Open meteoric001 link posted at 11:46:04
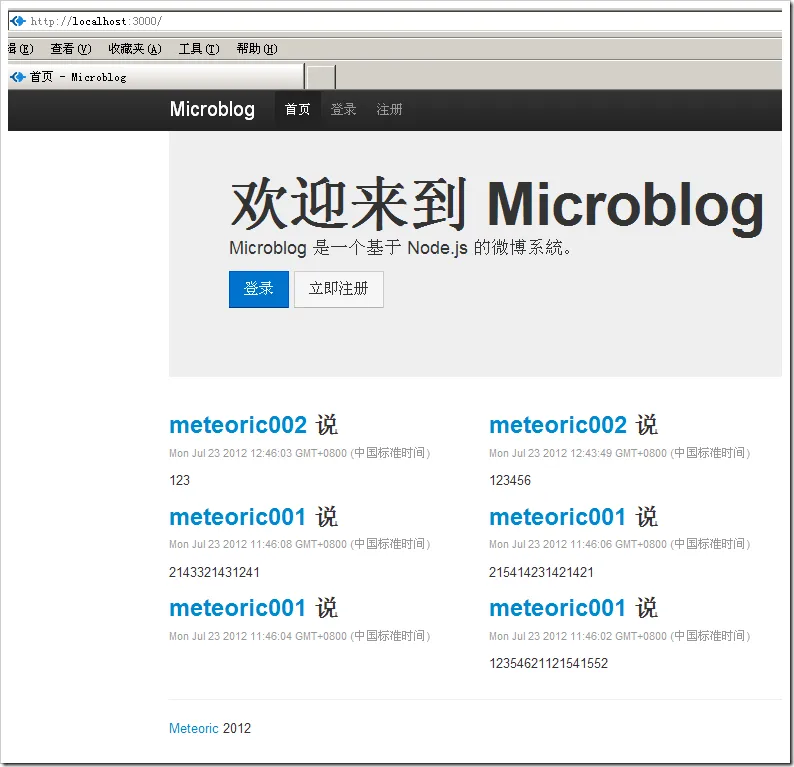 (237, 609)
